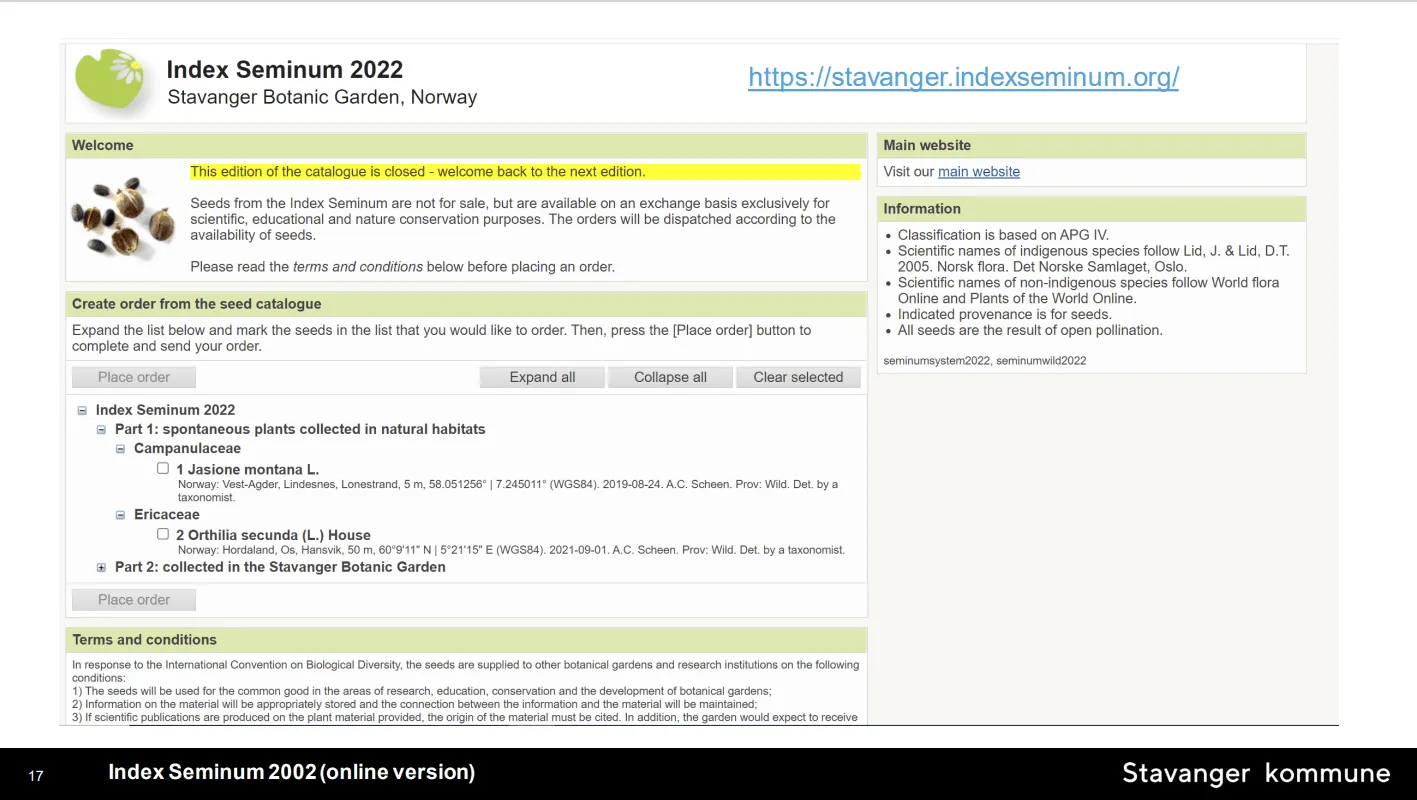Click the 'Stavanger kommune' footer logo text
Screen dimensions: 1417x800
(x=1256, y=773)
